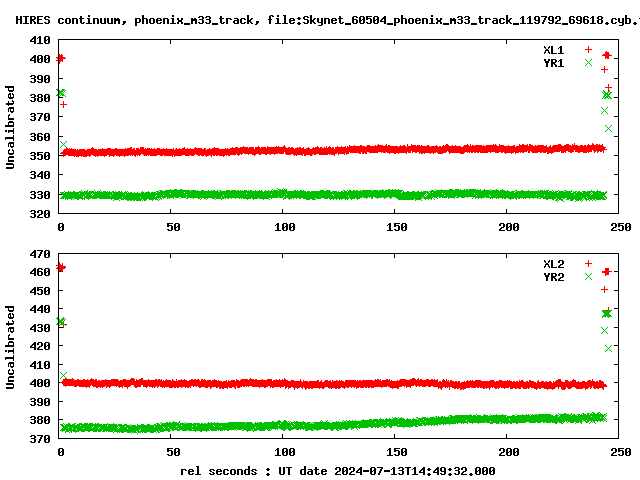Click the XL2 legend label

pos(553,264)
